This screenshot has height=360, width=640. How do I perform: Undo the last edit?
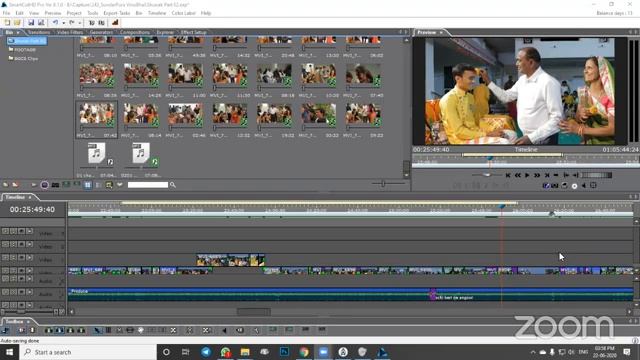point(55,23)
